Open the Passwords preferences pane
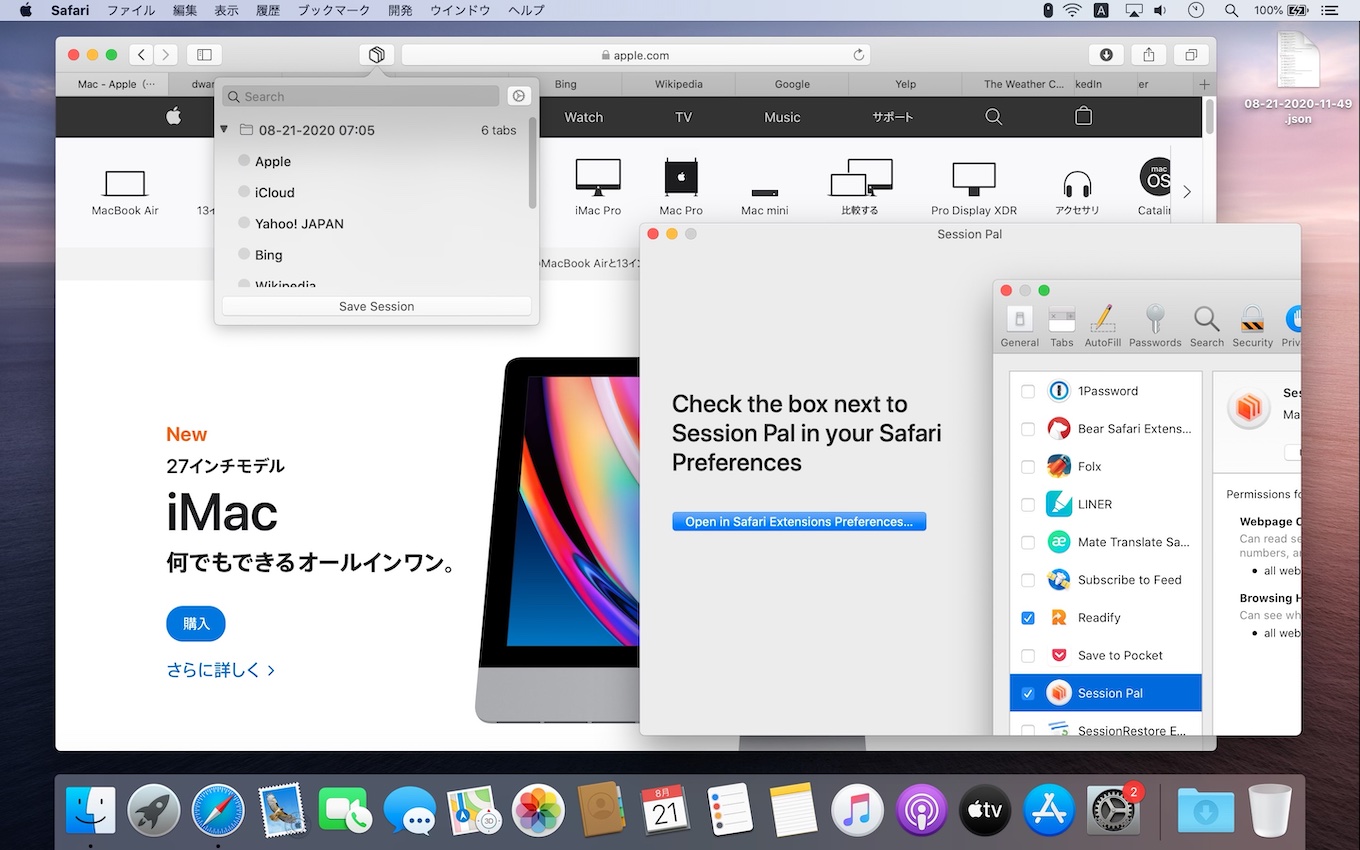 pos(1155,327)
